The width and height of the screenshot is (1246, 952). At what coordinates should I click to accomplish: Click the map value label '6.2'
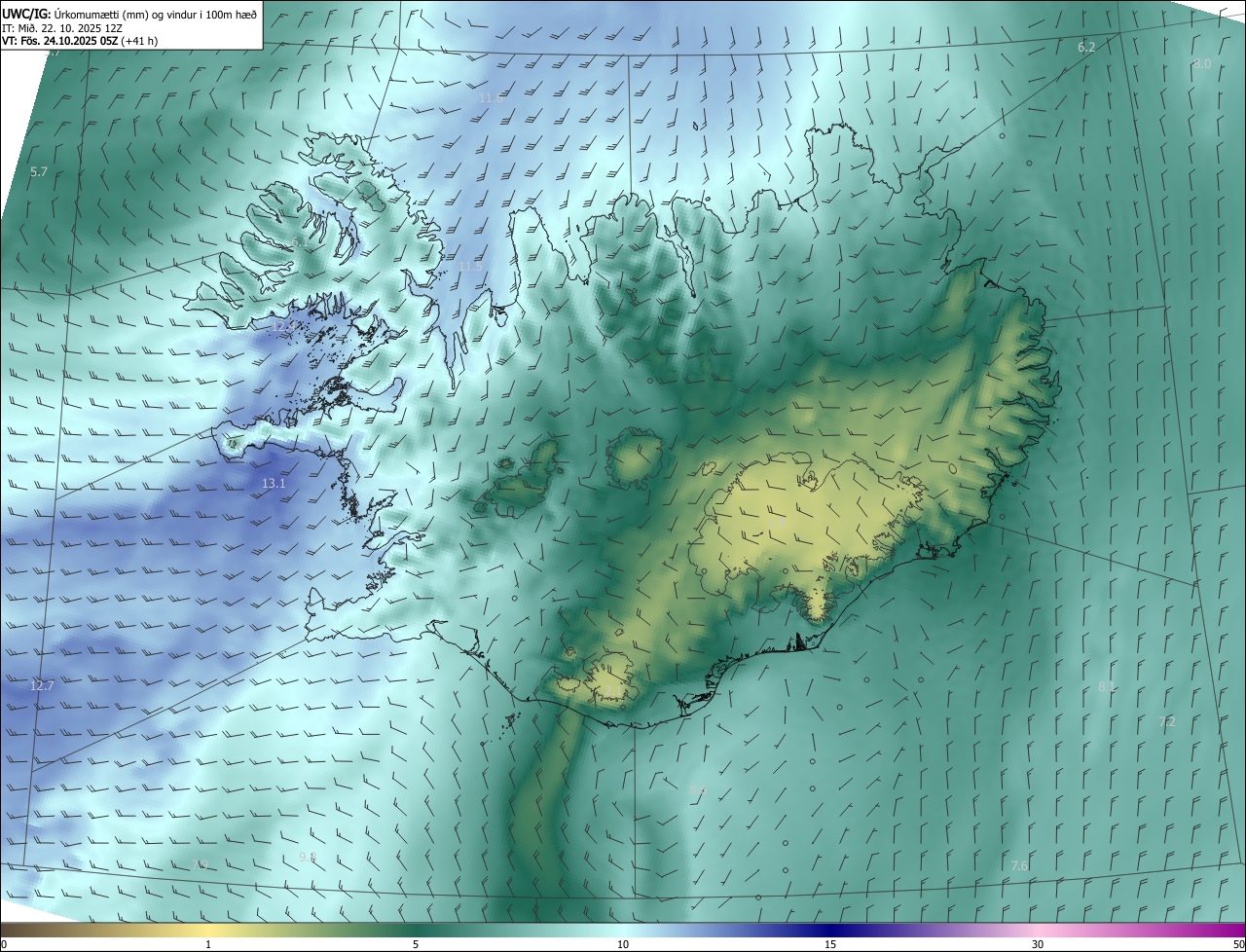1086,47
